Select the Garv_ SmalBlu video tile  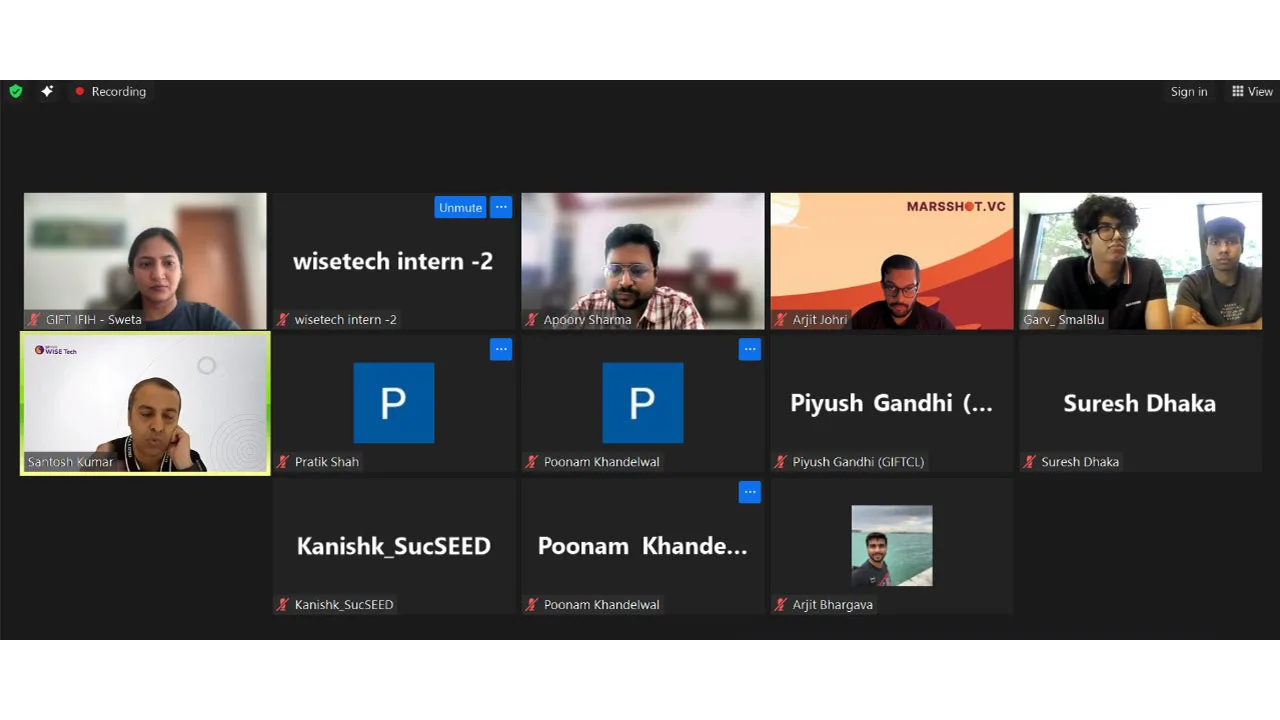1141,261
